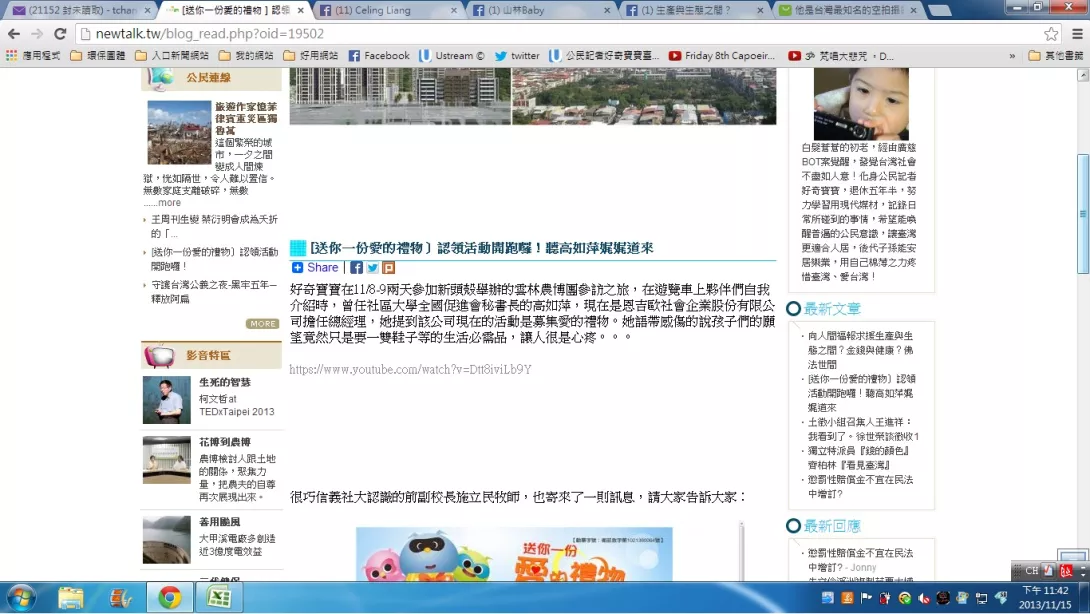Image resolution: width=1090 pixels, height=614 pixels.
Task: Share the article via Plurk icon
Action: [389, 268]
